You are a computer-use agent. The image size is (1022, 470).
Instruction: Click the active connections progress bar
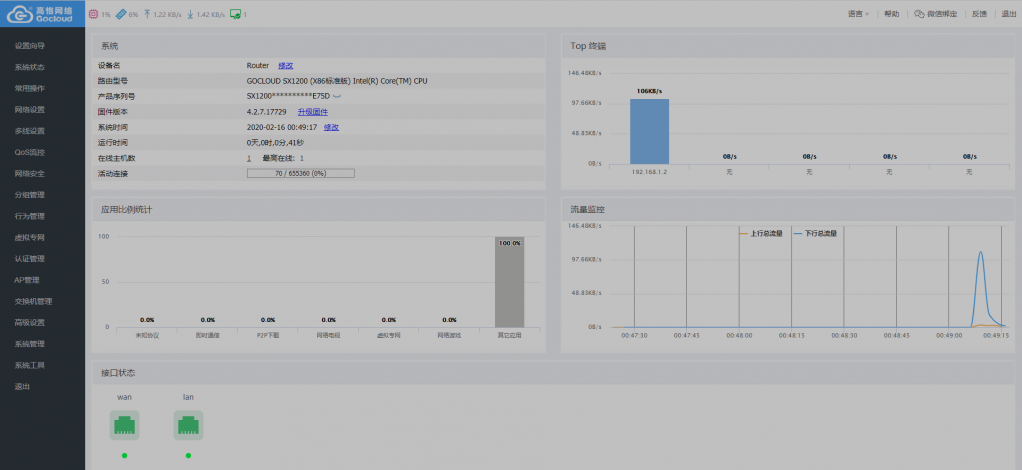coord(301,173)
